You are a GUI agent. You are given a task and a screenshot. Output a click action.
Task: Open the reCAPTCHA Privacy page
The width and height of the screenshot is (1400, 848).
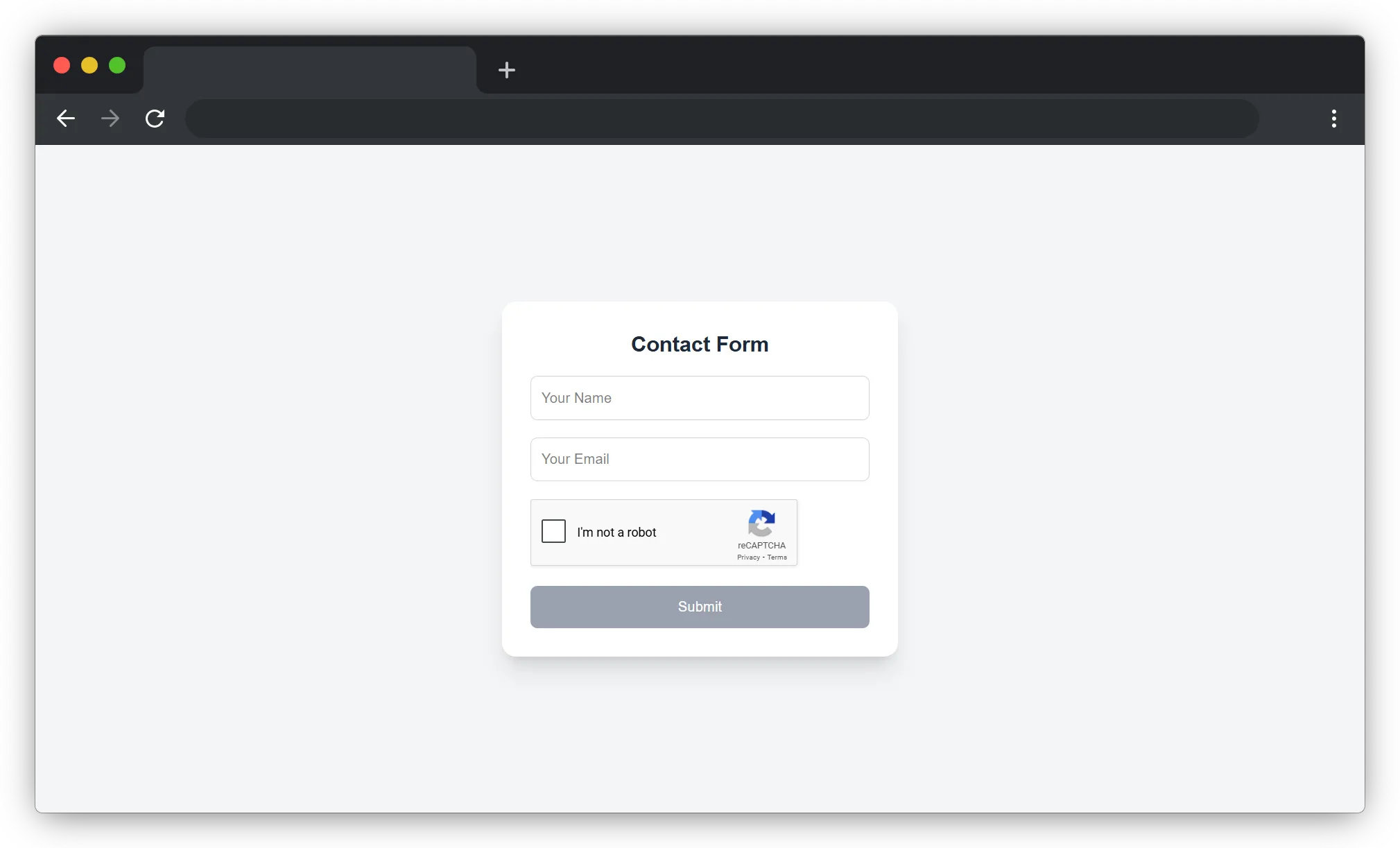pyautogui.click(x=747, y=557)
